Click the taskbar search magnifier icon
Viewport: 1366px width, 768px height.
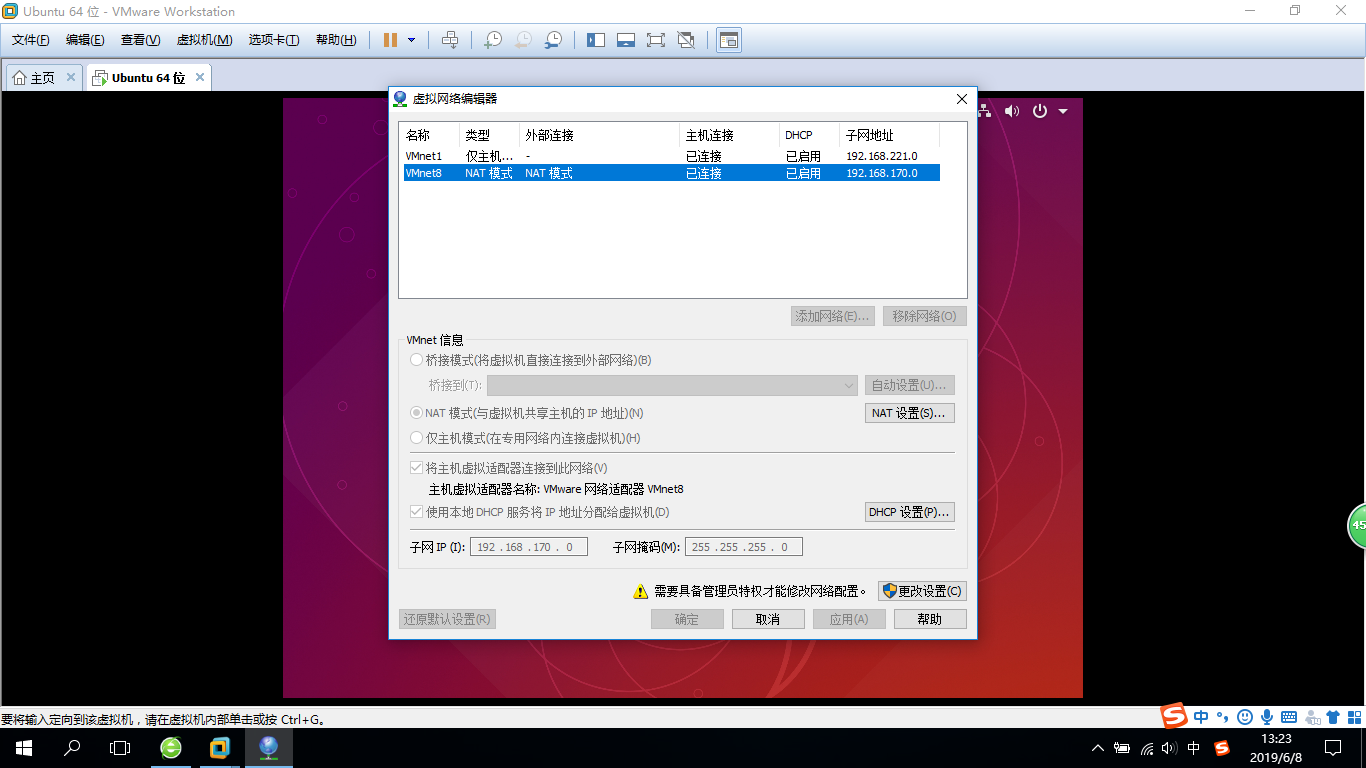[72, 748]
